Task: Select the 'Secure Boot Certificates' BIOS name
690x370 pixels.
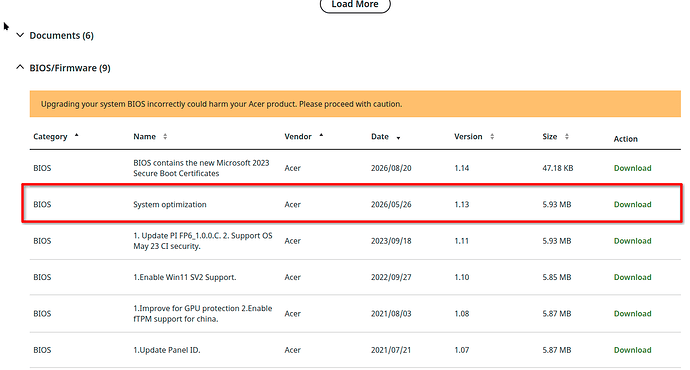Action: pos(201,168)
